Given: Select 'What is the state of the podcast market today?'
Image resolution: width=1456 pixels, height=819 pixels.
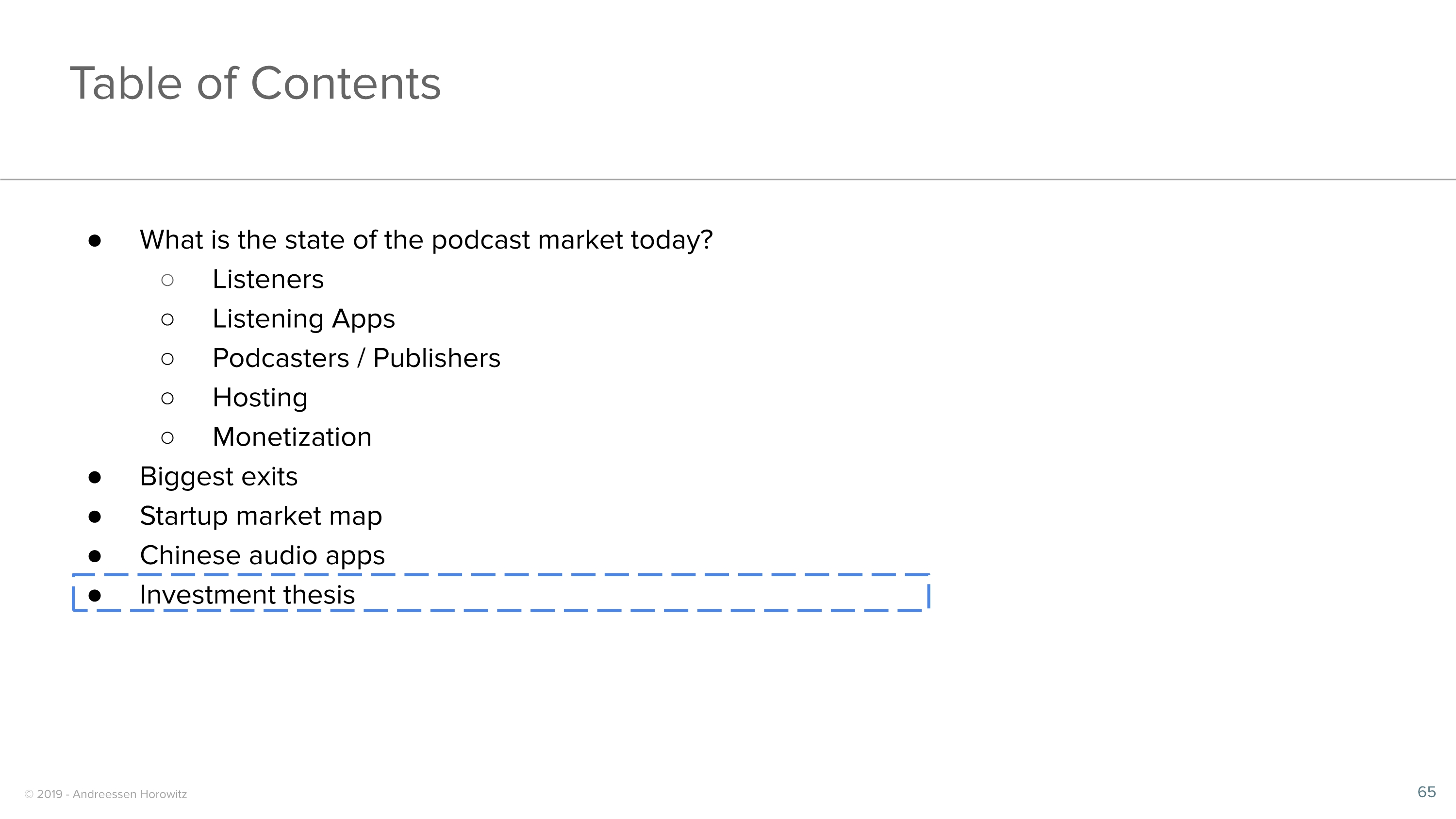Looking at the screenshot, I should (x=426, y=240).
